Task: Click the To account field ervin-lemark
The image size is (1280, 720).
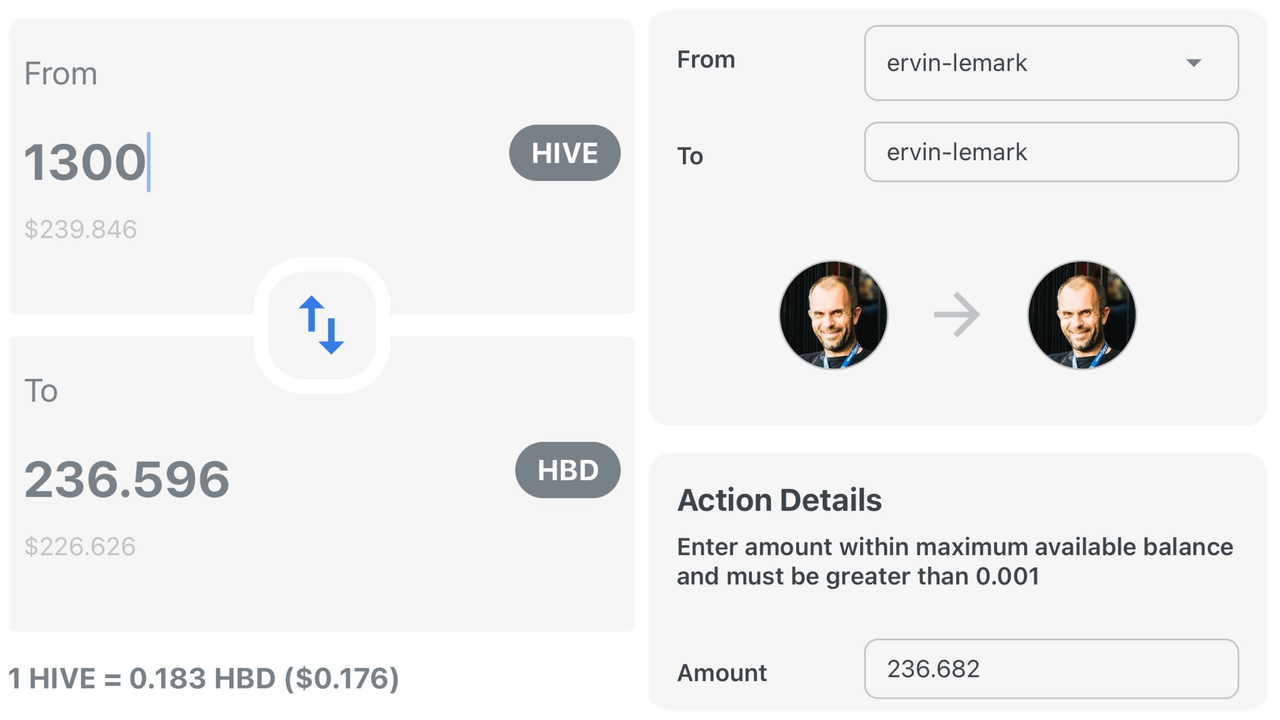Action: coord(1051,152)
